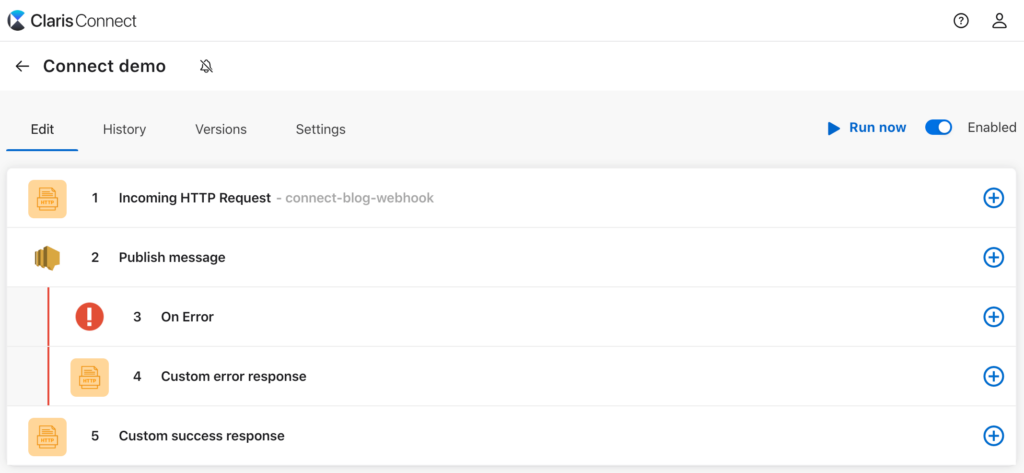
Task: Click the Custom success response HTTP icon
Action: coord(47,436)
